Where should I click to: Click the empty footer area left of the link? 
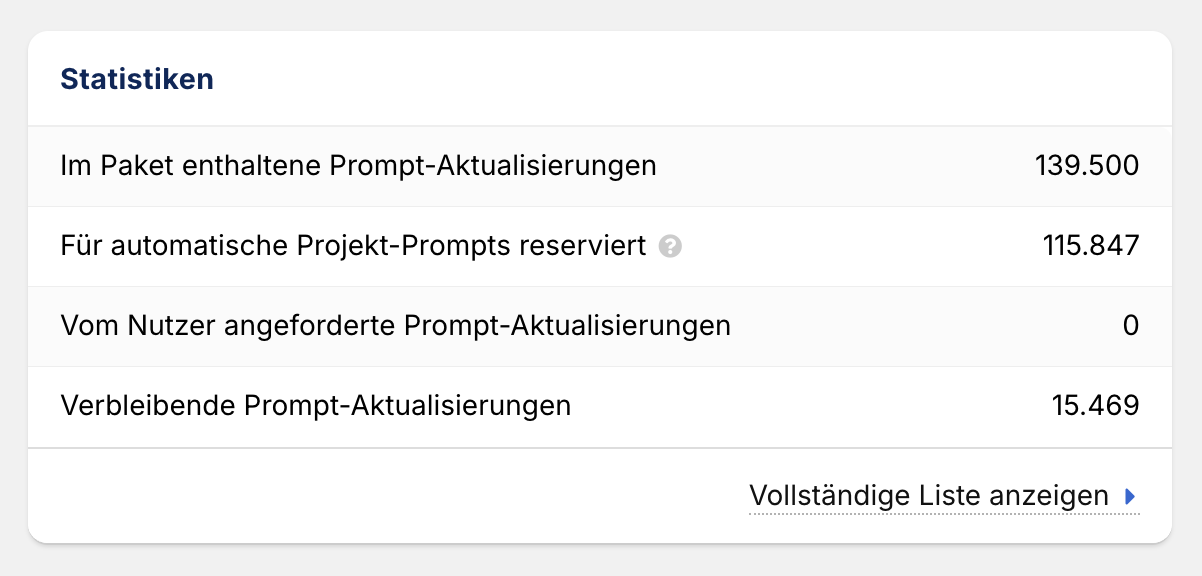[380, 496]
